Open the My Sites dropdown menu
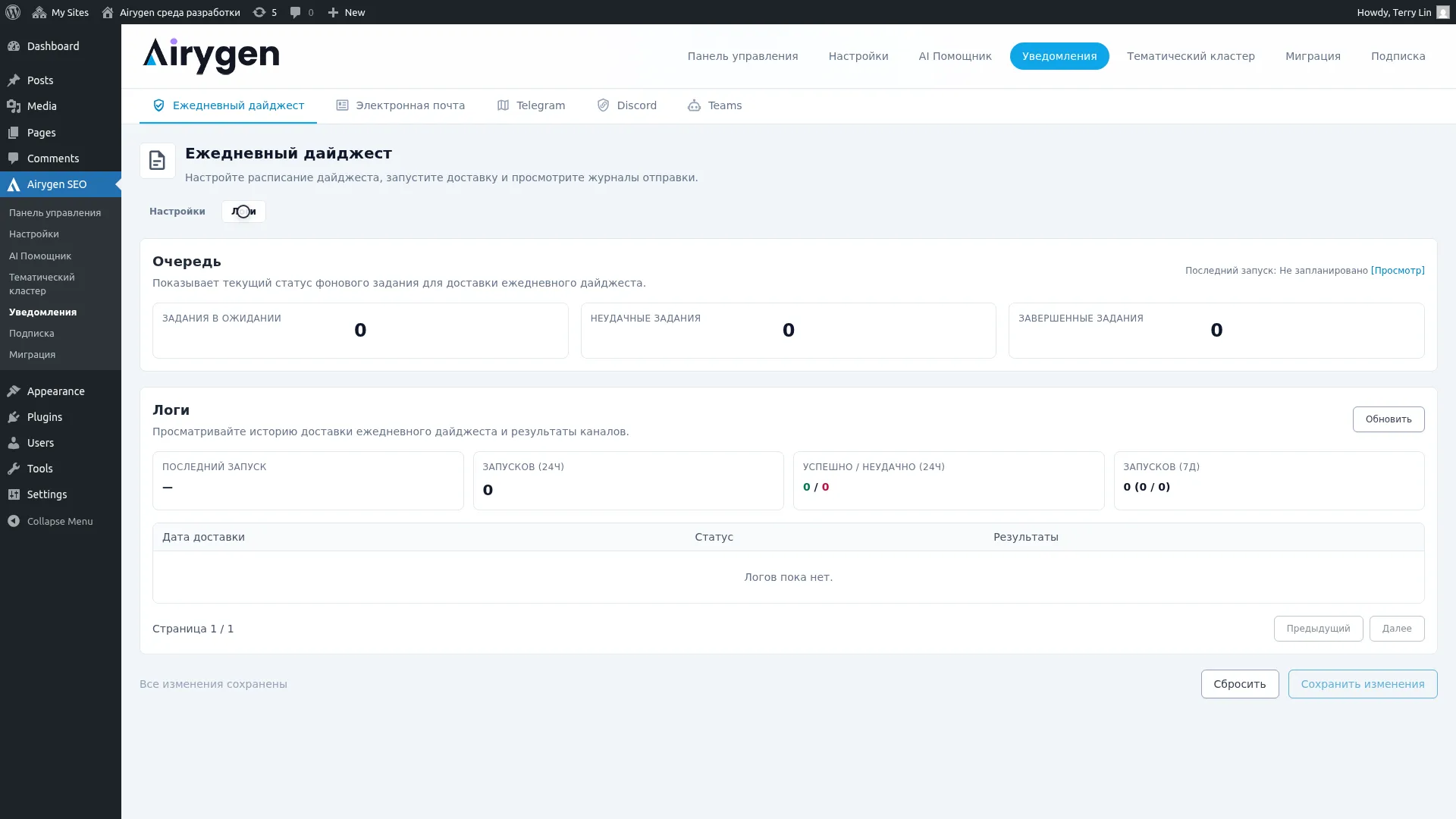The height and width of the screenshot is (819, 1456). point(61,12)
